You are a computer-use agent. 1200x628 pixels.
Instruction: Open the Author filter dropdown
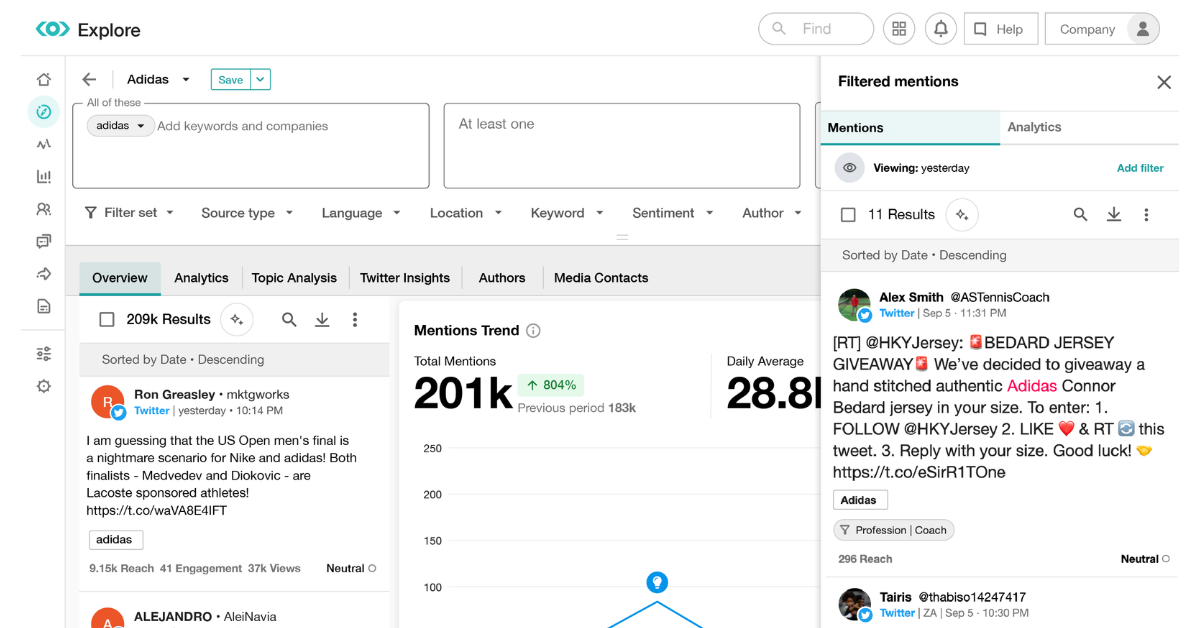click(772, 213)
